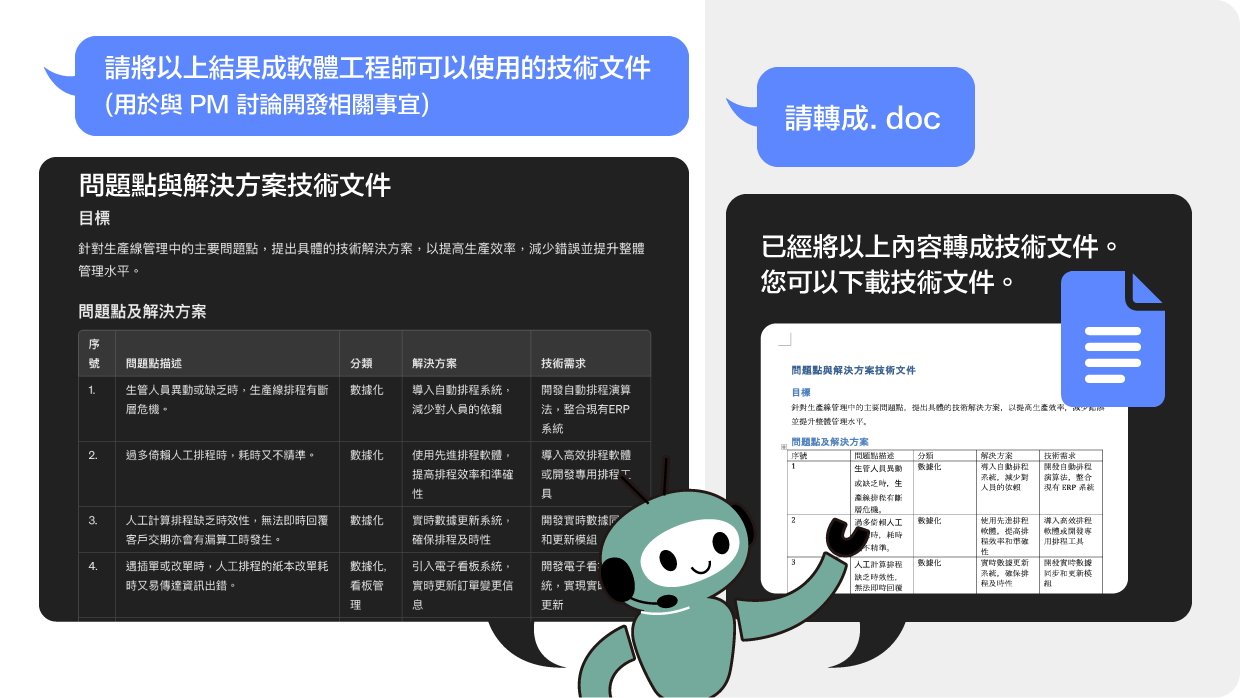1240x698 pixels.
Task: Click the blue "目標" heading in document preview
Action: tap(800, 392)
